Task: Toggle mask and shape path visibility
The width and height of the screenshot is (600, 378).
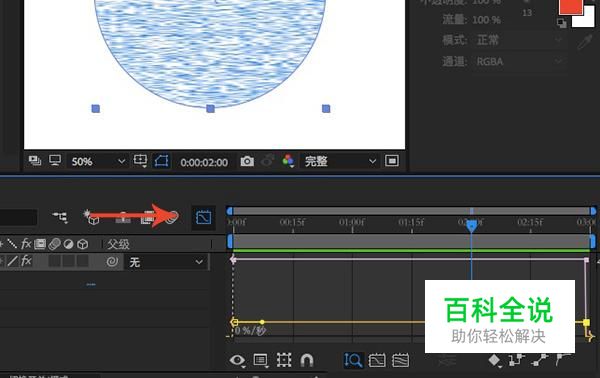Action: tap(161, 161)
